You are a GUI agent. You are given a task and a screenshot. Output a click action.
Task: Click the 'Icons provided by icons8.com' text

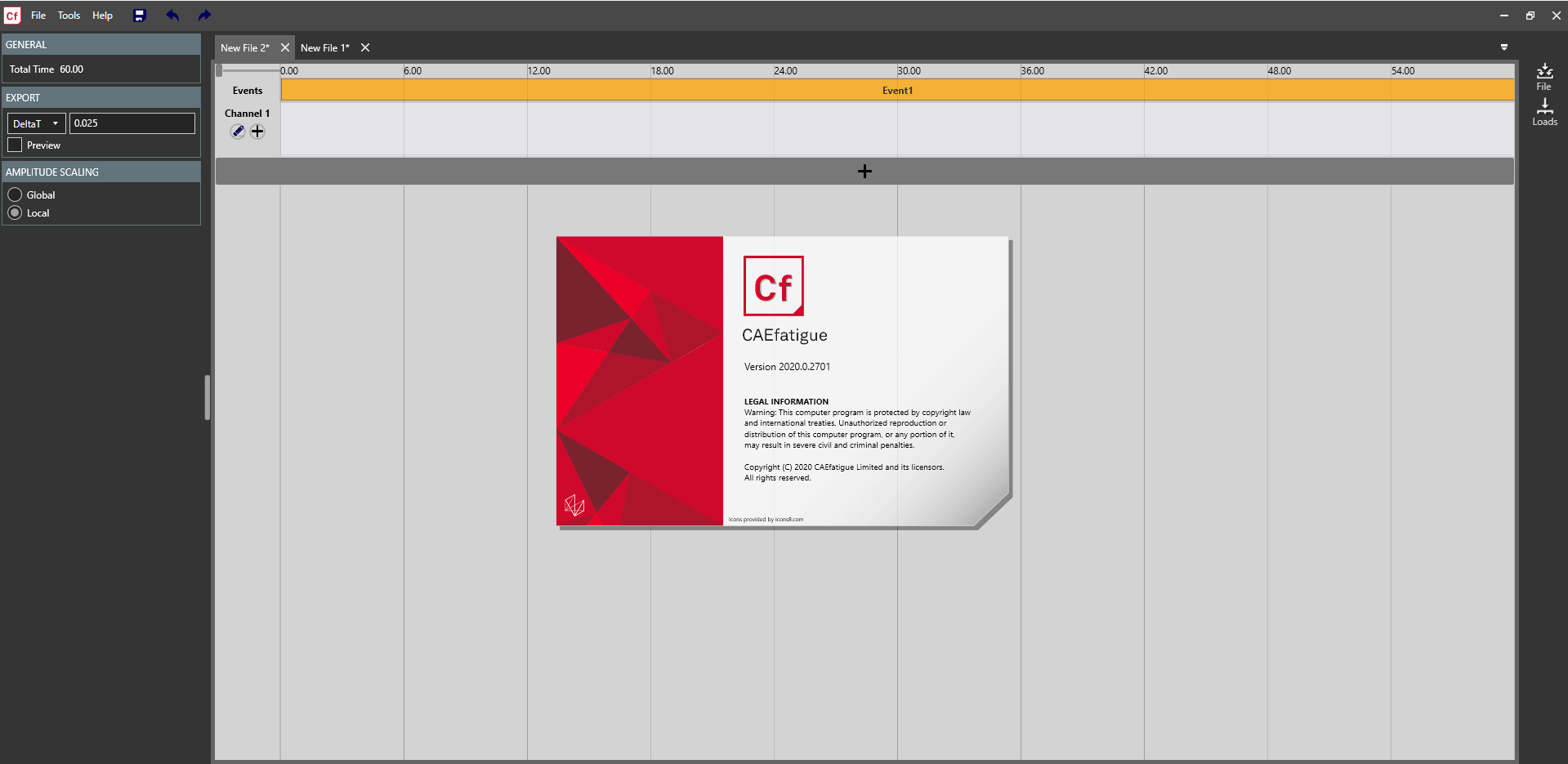pyautogui.click(x=766, y=519)
